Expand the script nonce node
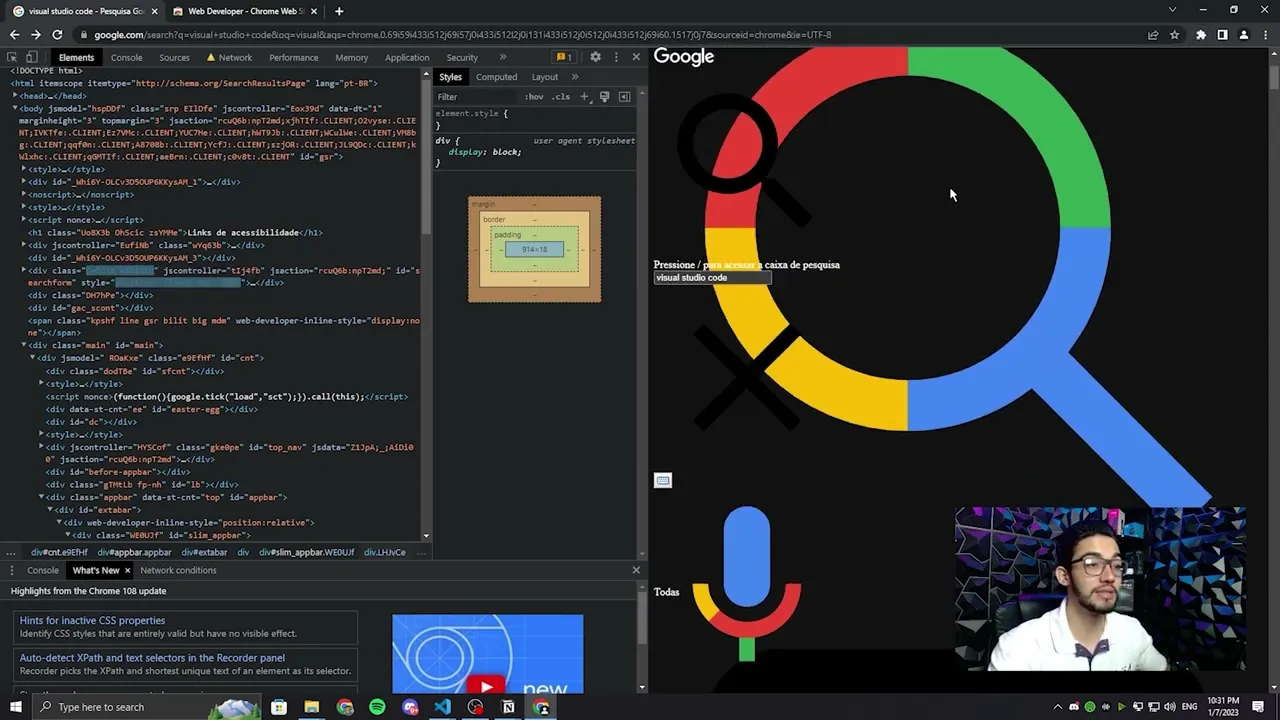 click(x=24, y=219)
